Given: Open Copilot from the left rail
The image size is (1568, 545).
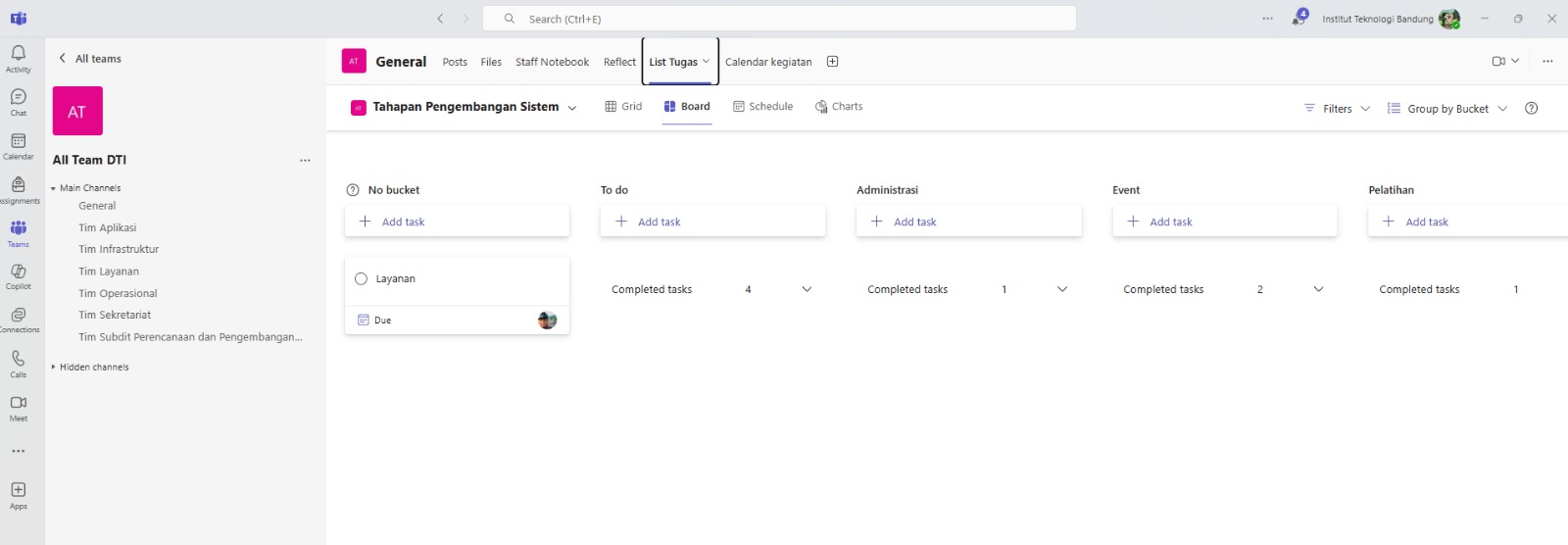Looking at the screenshot, I should (18, 275).
